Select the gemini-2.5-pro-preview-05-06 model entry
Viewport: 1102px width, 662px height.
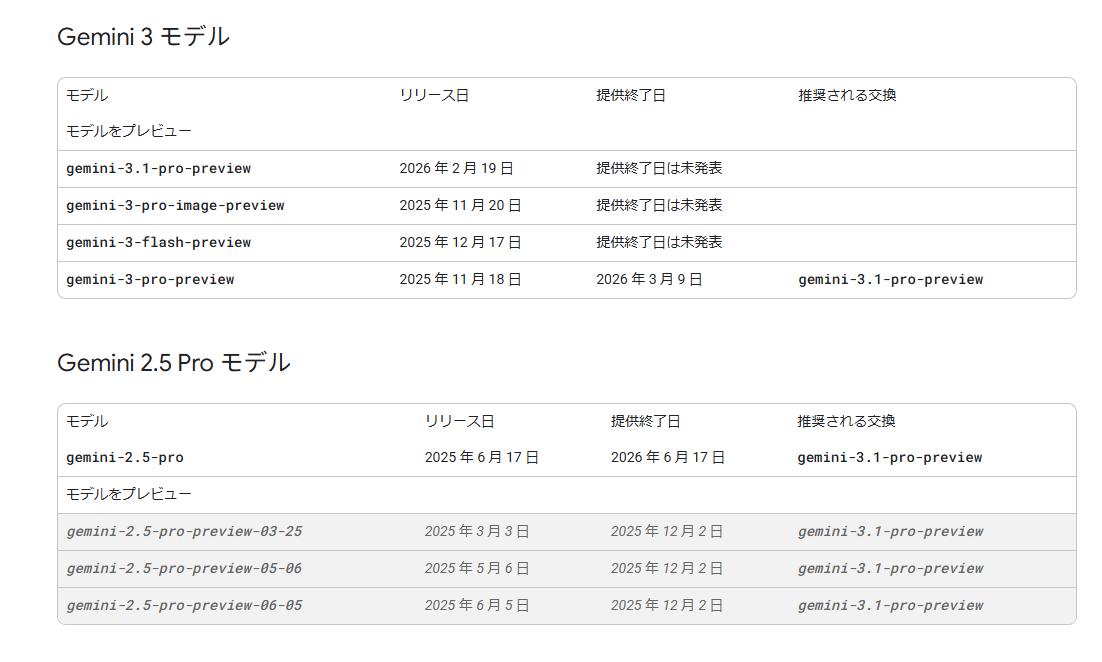[184, 568]
